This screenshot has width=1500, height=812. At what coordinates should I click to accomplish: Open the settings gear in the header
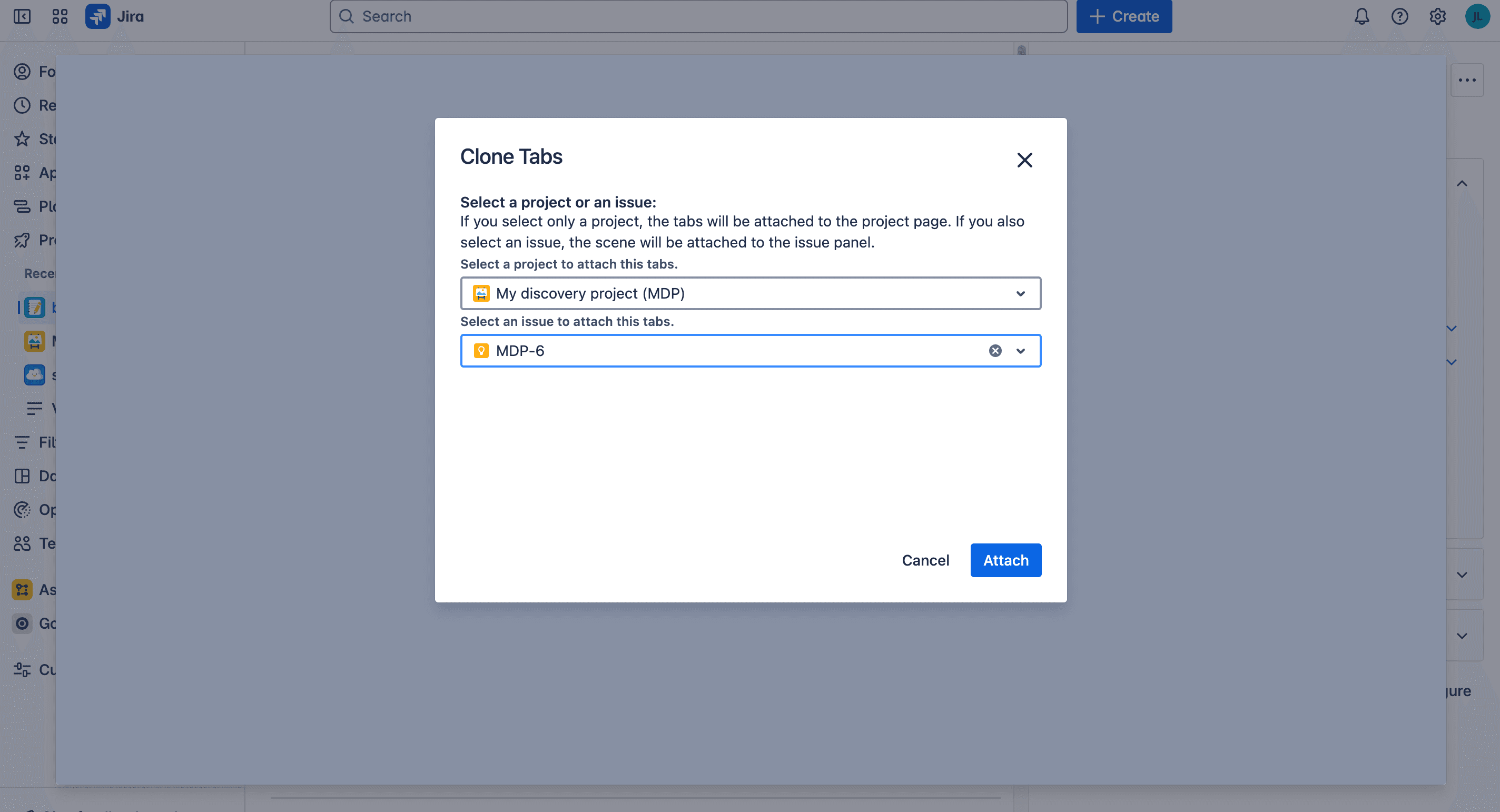(x=1438, y=16)
